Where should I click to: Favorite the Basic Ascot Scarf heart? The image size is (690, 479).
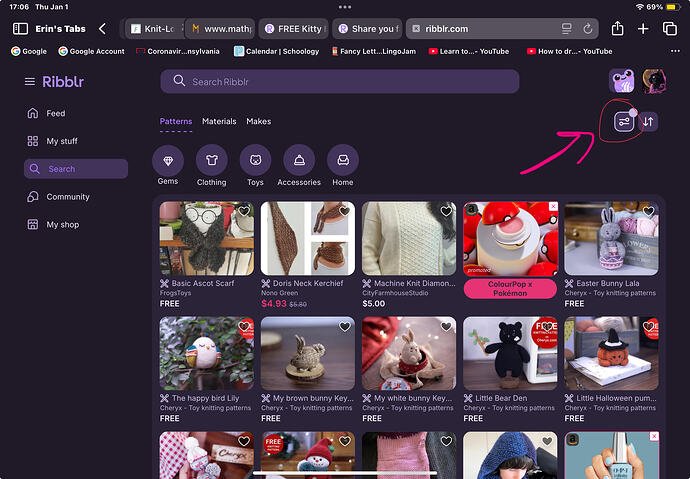tap(244, 212)
